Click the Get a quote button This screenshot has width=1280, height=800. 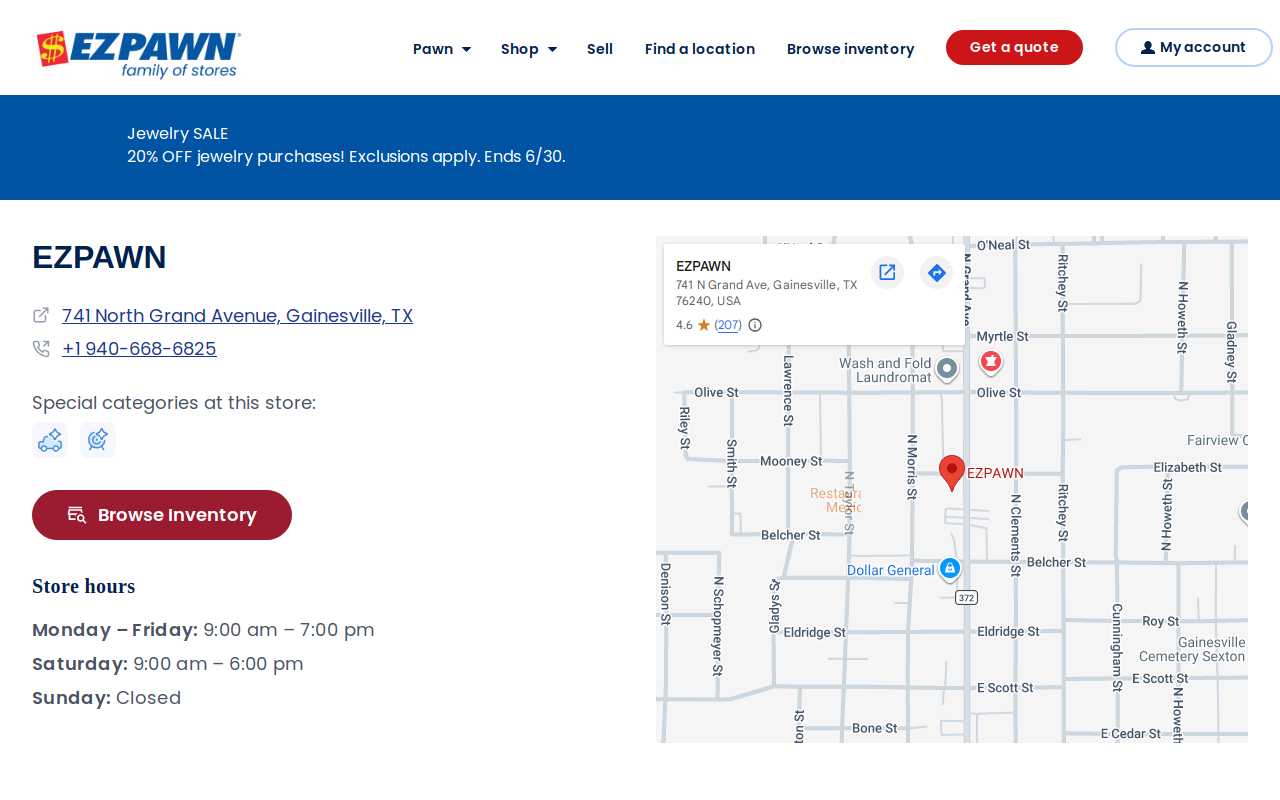pyautogui.click(x=1014, y=47)
